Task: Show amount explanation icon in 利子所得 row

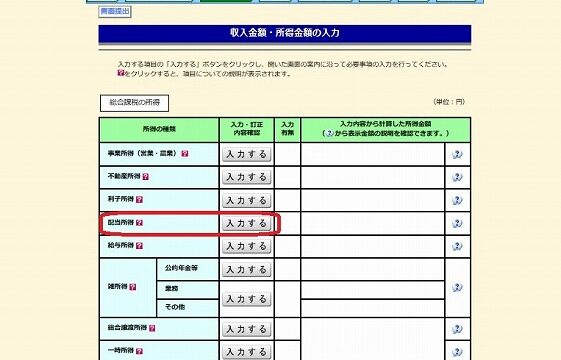Action: [x=457, y=200]
